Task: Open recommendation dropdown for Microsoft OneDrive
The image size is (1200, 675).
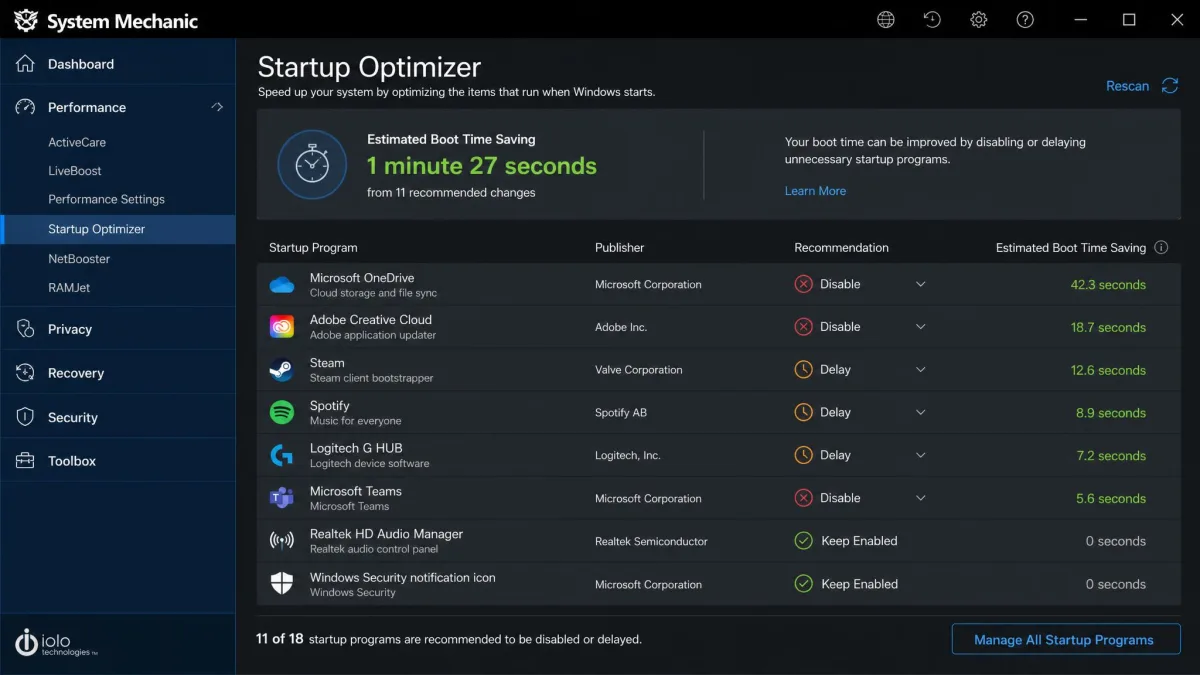Action: (921, 284)
